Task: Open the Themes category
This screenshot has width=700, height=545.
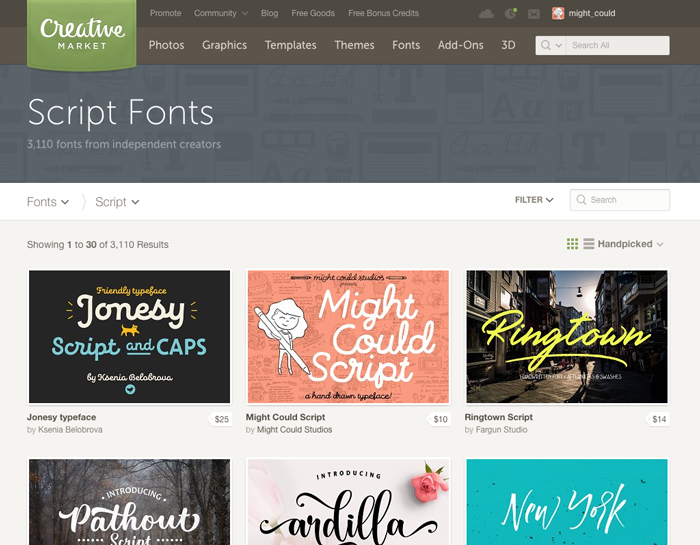Action: [x=354, y=45]
